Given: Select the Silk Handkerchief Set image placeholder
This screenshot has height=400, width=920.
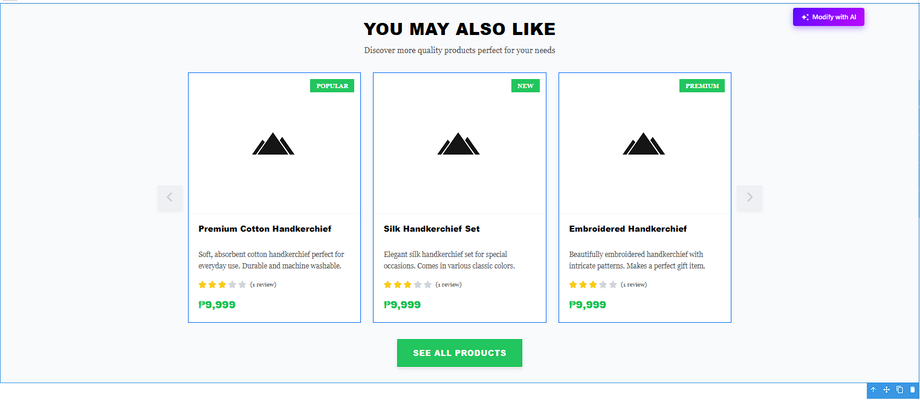Looking at the screenshot, I should coord(459,145).
